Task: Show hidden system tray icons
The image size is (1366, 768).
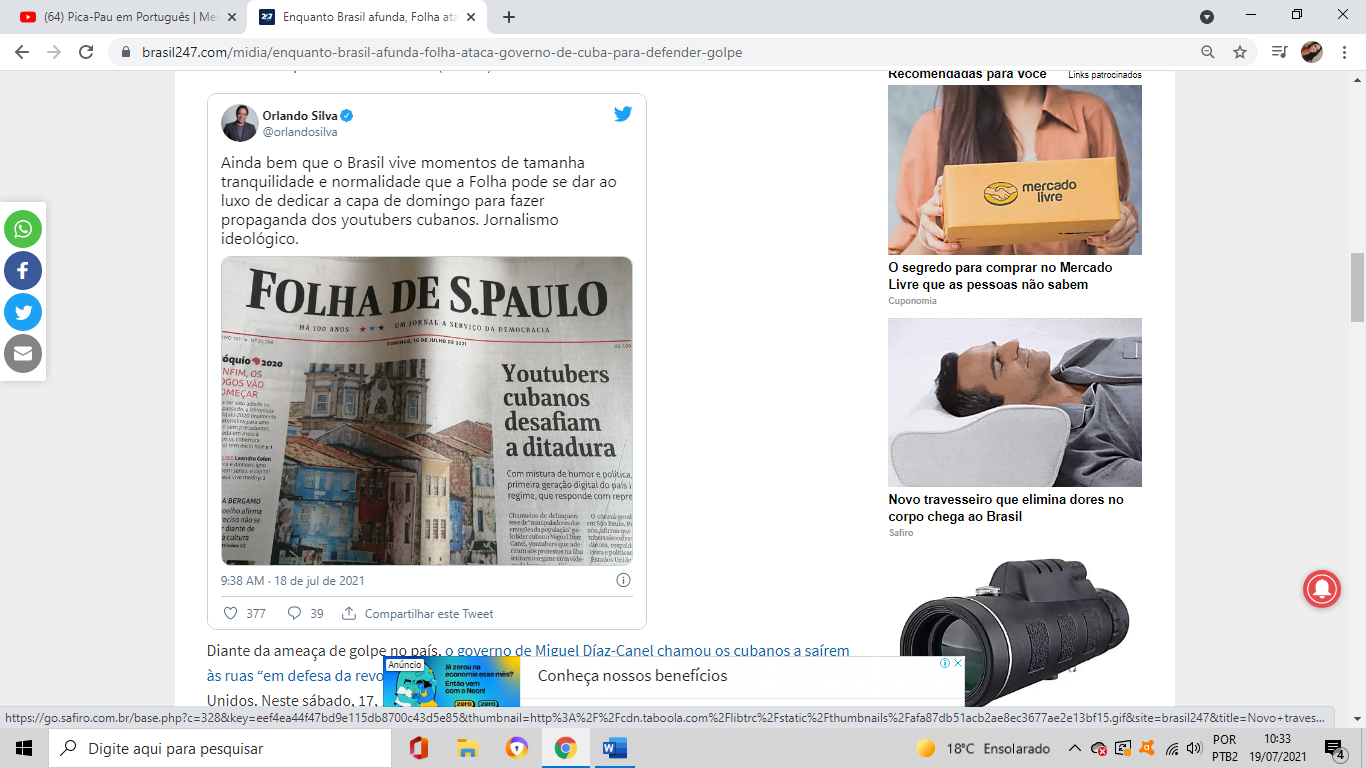Action: pyautogui.click(x=1074, y=748)
